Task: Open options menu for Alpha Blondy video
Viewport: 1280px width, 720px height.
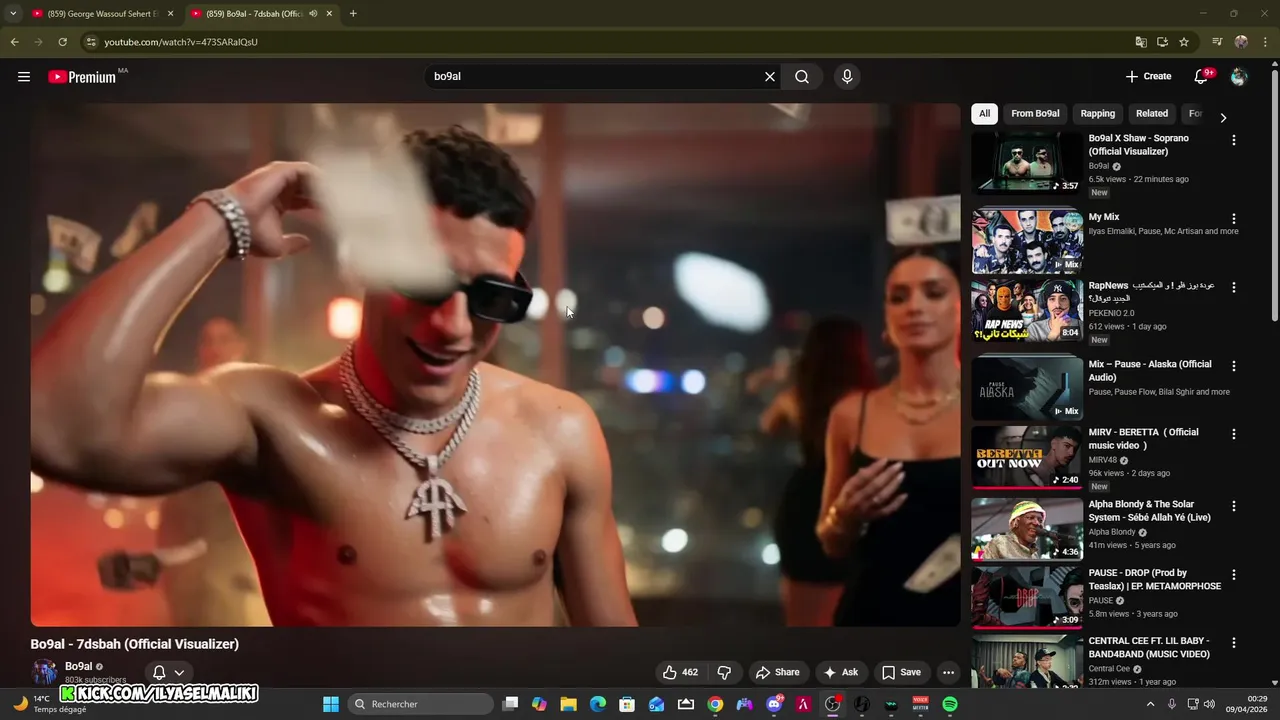Action: 1233,506
